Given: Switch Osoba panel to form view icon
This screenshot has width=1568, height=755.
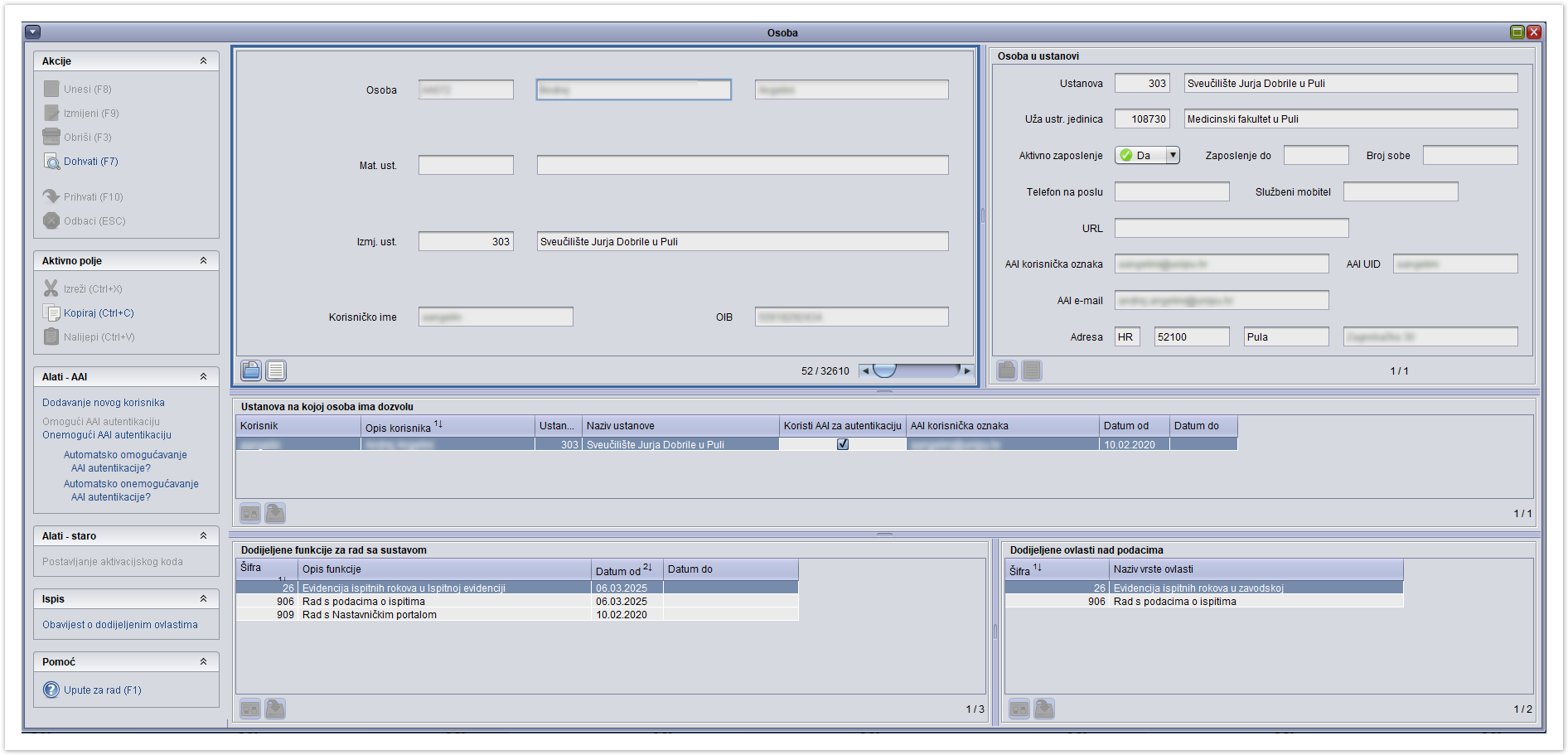Looking at the screenshot, I should click(251, 370).
